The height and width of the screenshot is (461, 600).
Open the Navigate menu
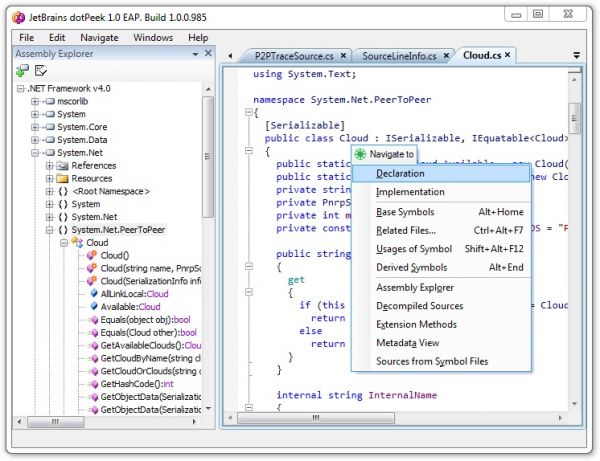99,37
